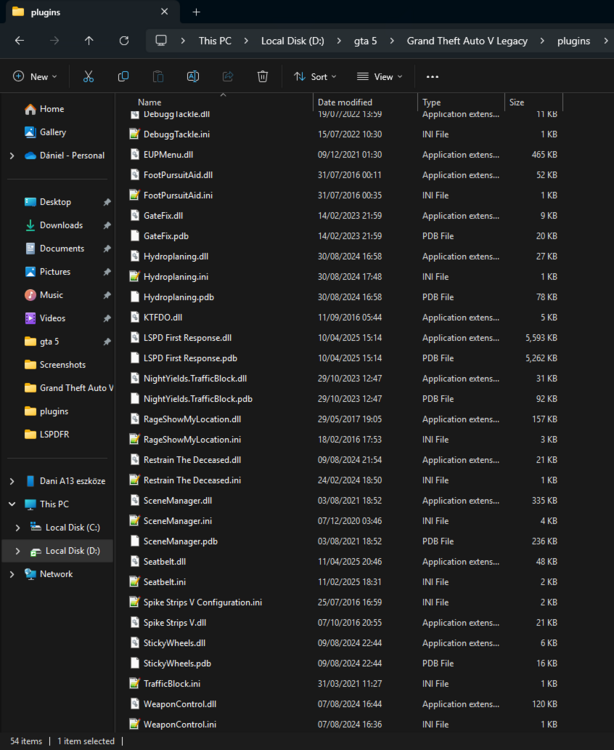Viewport: 614px width, 750px height.
Task: Open Gallery in navigation pane
Action: point(45,132)
